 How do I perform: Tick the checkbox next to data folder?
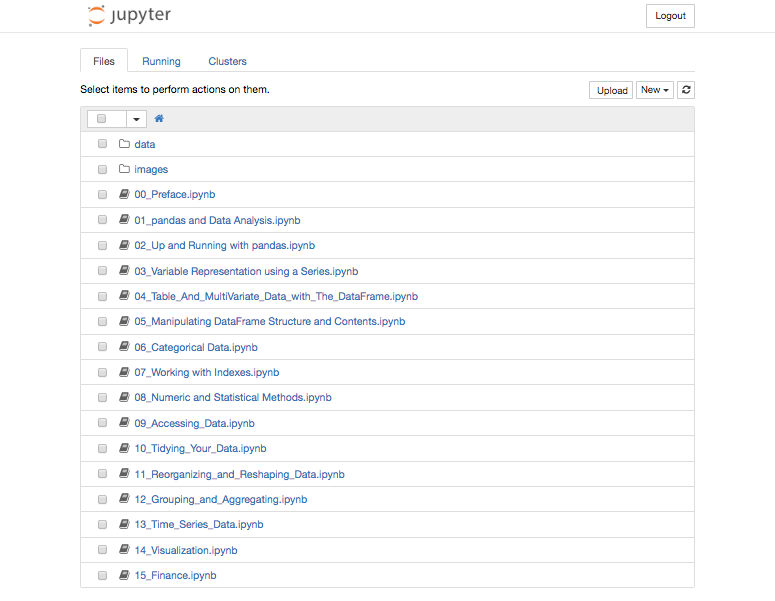tap(102, 144)
